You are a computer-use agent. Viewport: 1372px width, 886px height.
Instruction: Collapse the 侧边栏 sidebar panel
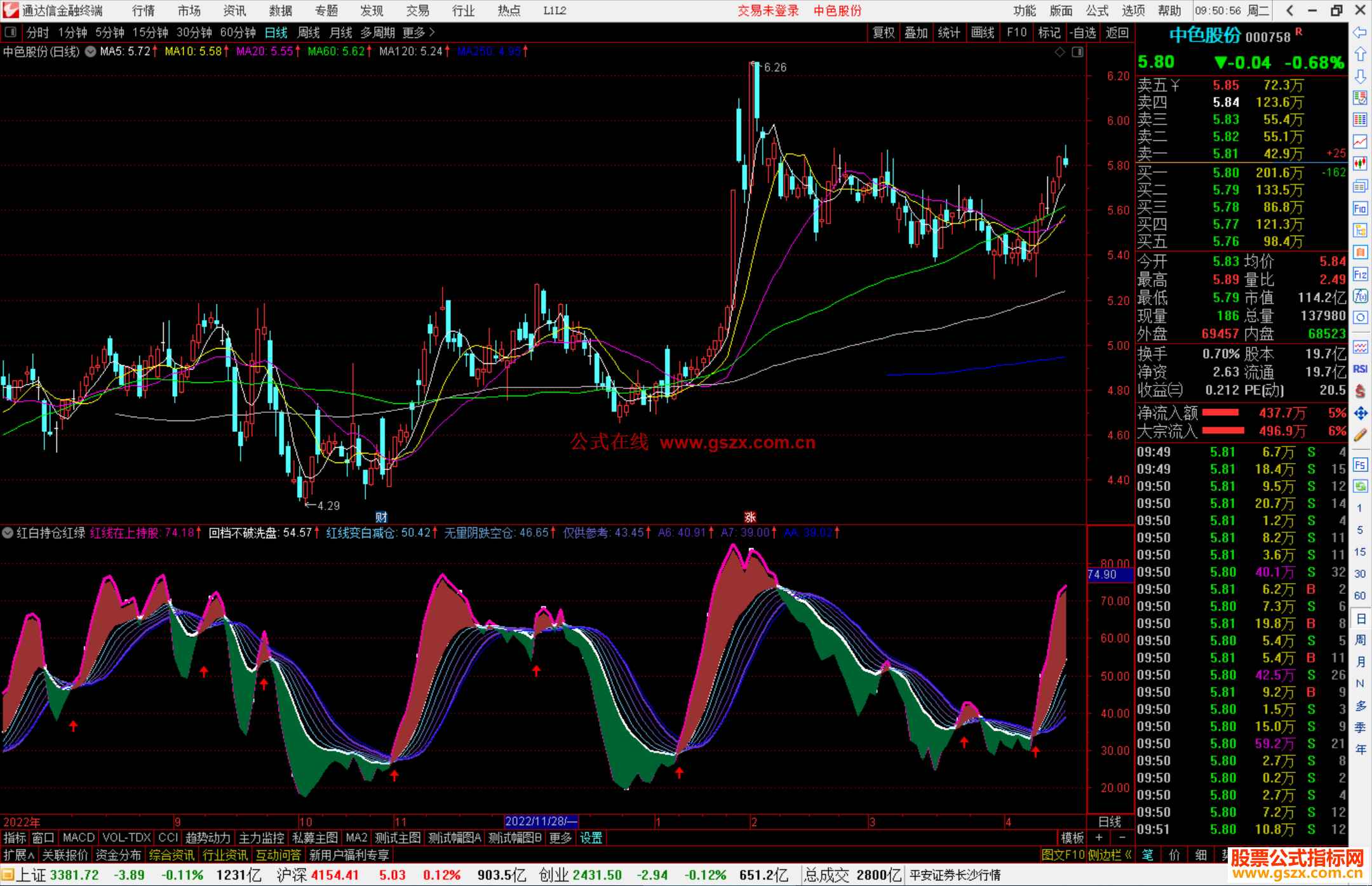pos(1110,855)
